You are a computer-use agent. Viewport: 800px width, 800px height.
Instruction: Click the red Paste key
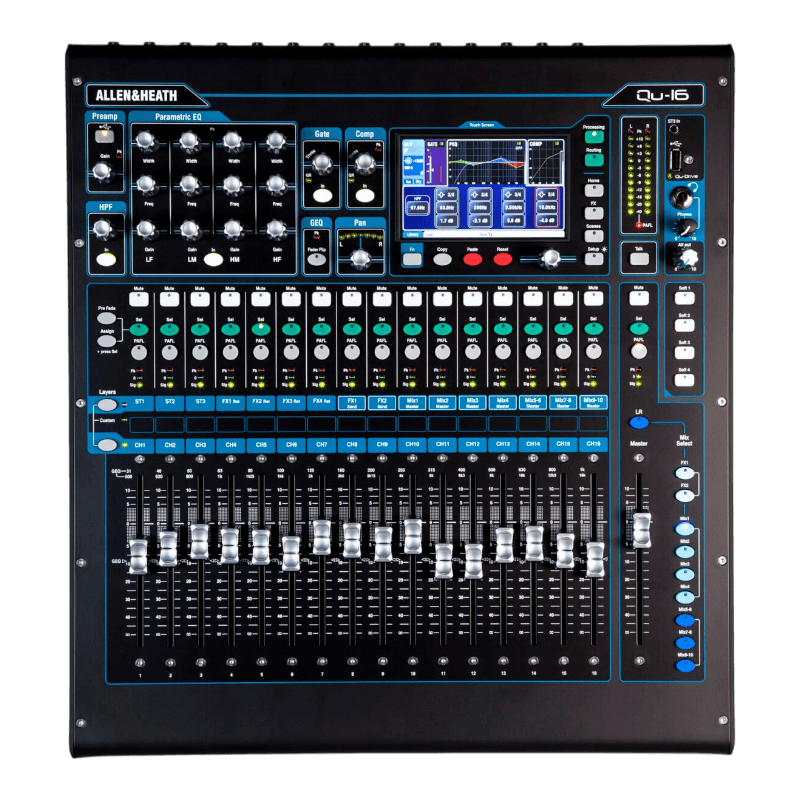472,259
